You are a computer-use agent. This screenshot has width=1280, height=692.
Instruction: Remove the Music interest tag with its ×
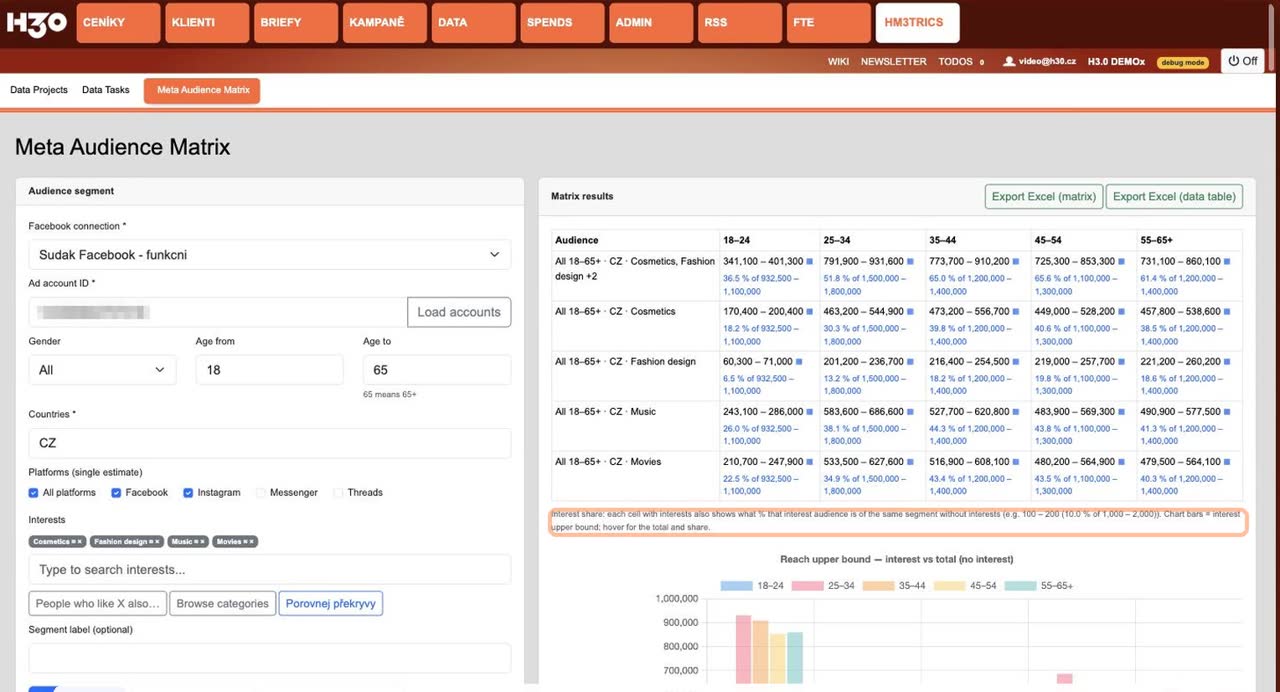click(x=202, y=542)
